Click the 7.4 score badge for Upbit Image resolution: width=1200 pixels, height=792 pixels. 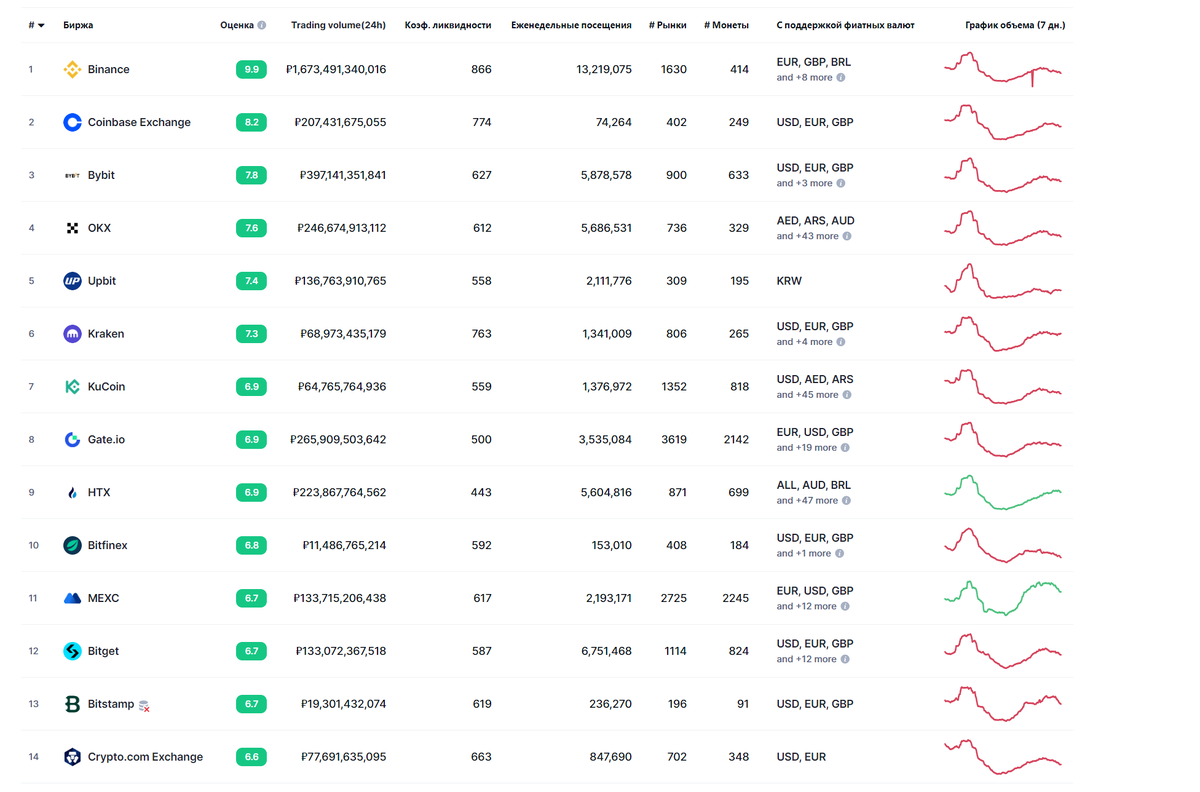pos(251,281)
